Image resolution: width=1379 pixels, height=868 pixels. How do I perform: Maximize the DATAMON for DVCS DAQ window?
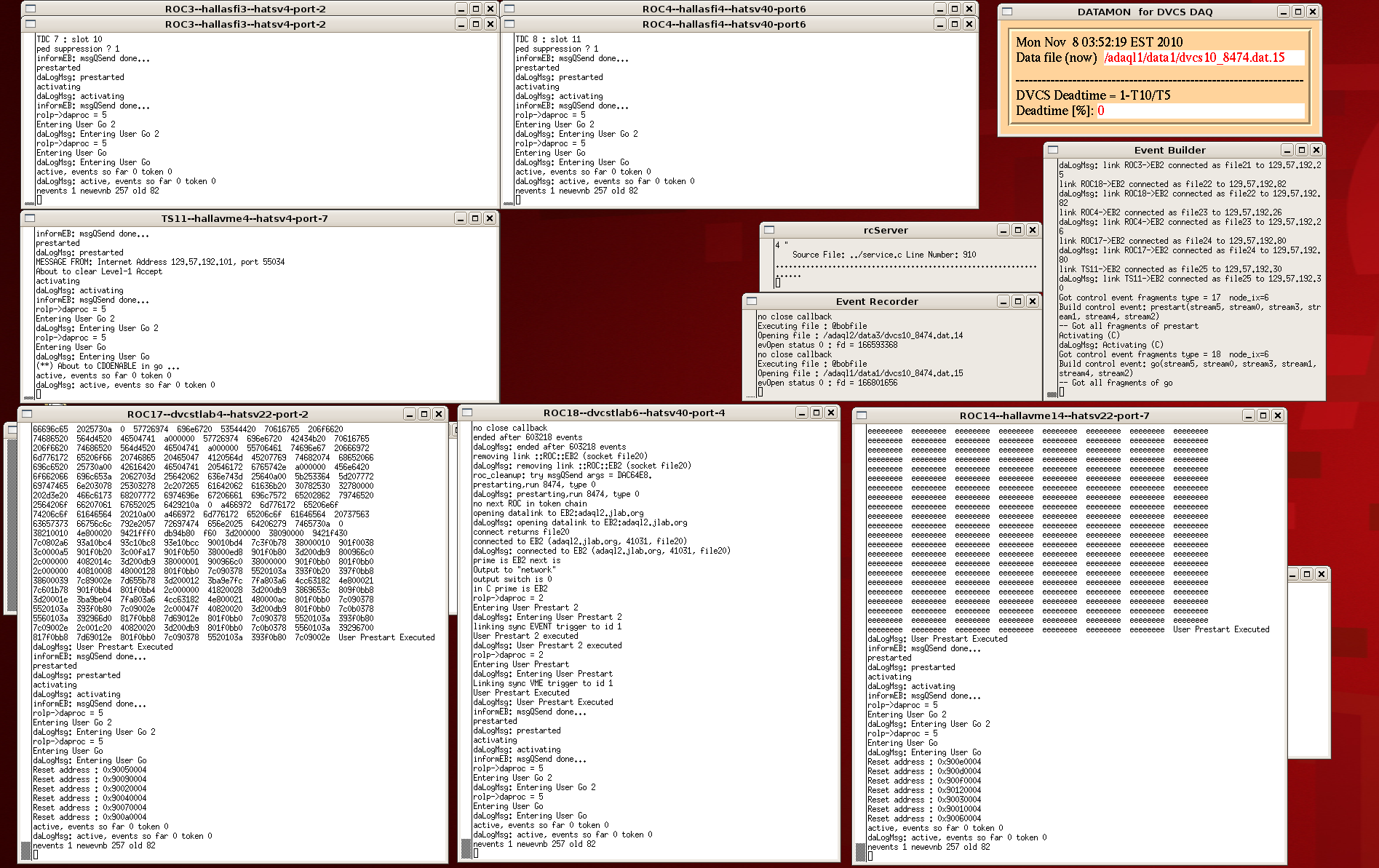[1298, 12]
